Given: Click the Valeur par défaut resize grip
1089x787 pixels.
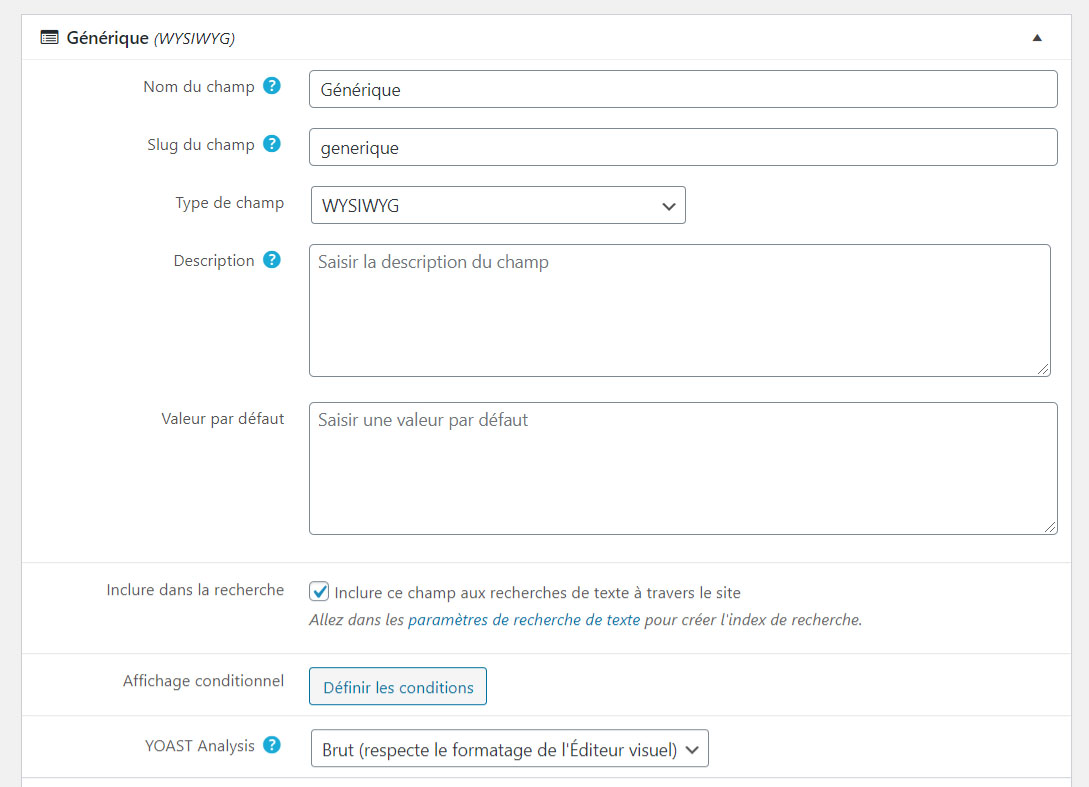Looking at the screenshot, I should tap(1050, 527).
